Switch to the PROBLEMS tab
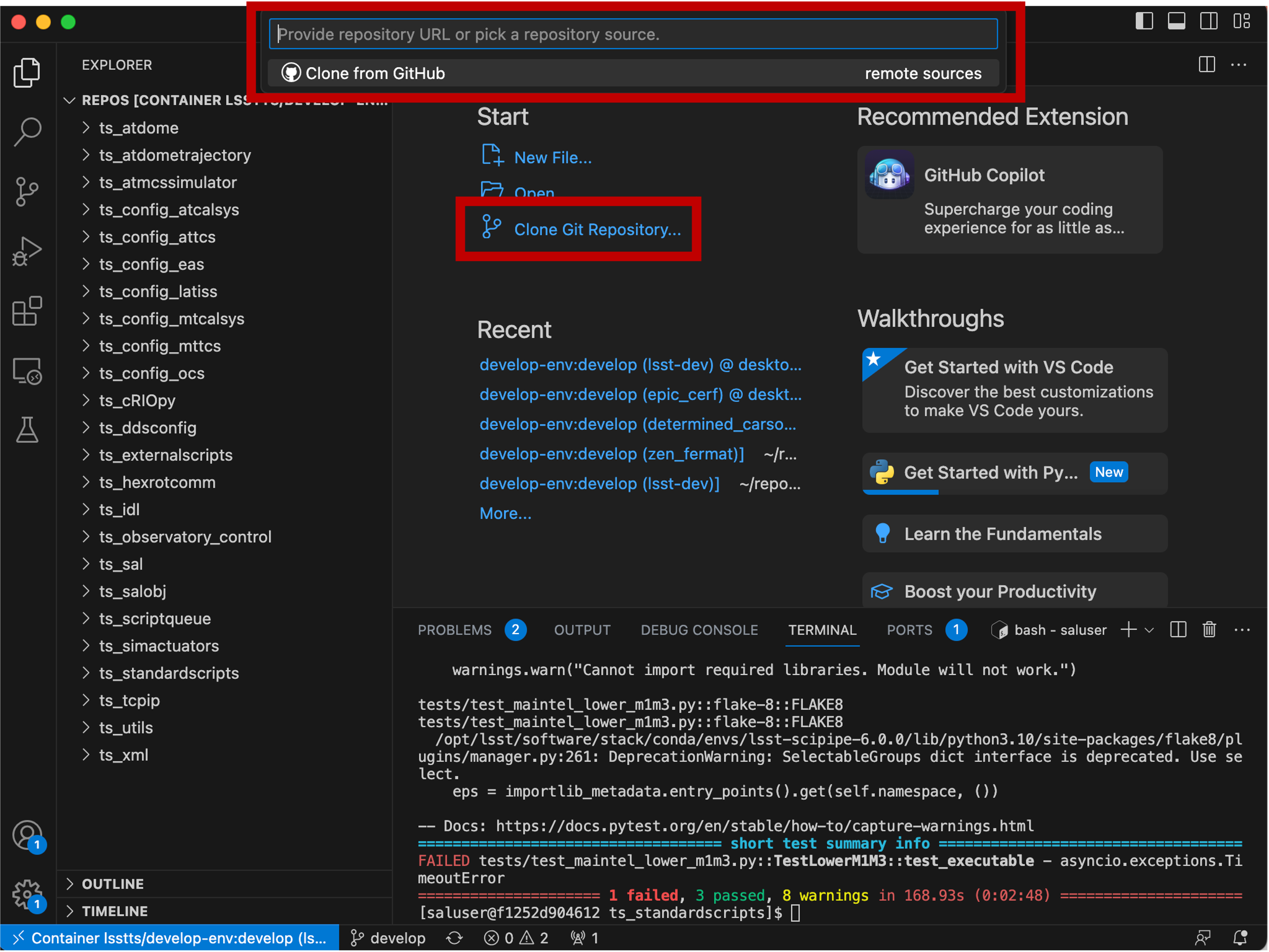 click(455, 630)
